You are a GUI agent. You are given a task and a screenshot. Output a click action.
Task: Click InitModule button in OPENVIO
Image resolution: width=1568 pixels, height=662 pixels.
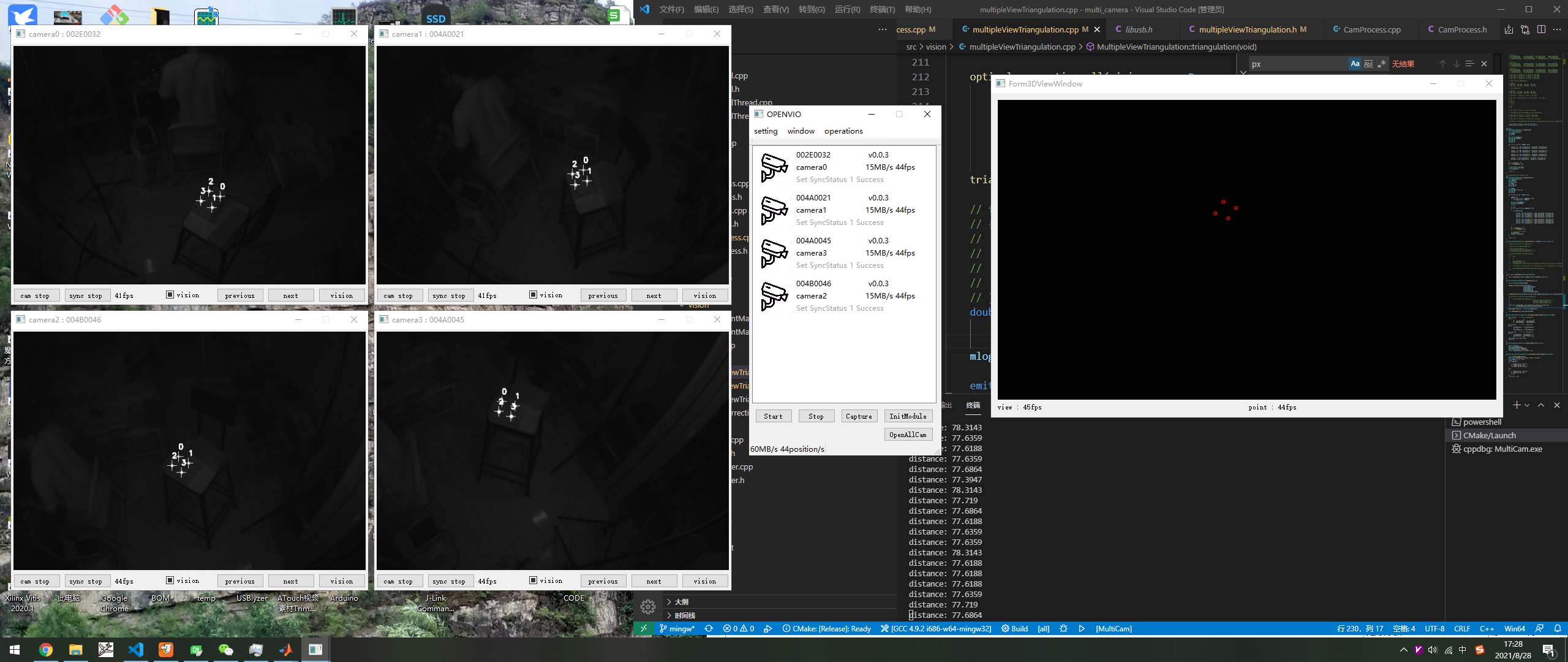coord(908,416)
